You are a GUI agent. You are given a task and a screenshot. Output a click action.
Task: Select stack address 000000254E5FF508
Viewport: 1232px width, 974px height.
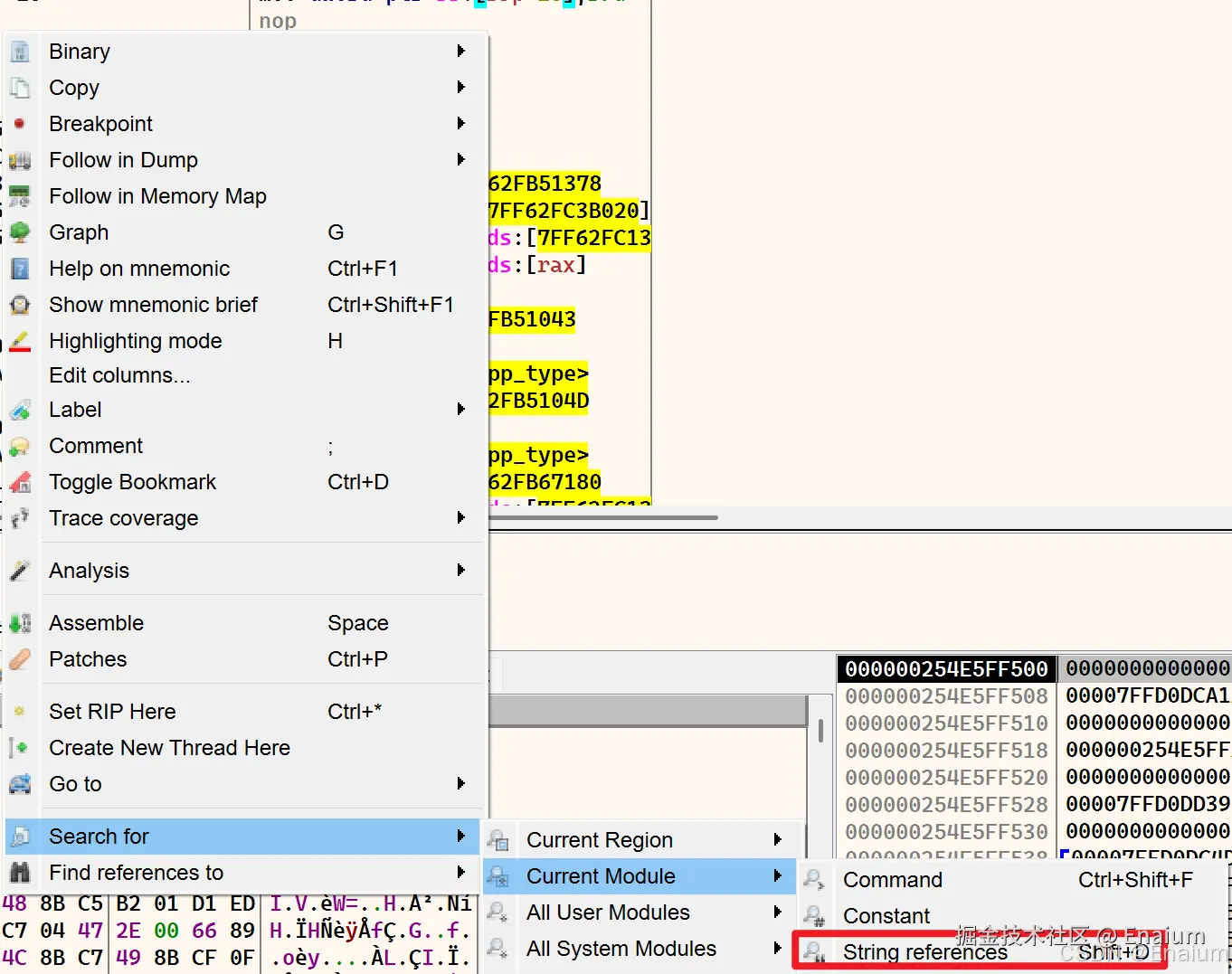tap(946, 696)
